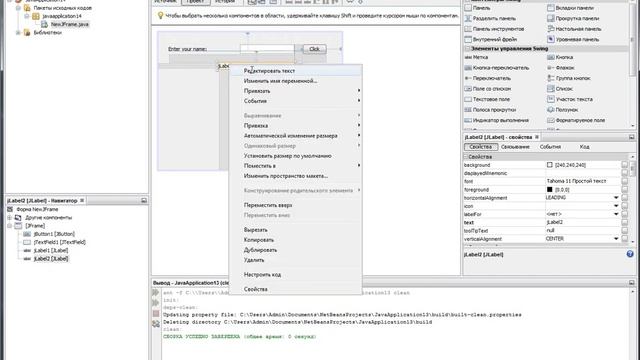The height and width of the screenshot is (360, 640).
Task: Close the jLabel2 properties tab
Action: 537,137
